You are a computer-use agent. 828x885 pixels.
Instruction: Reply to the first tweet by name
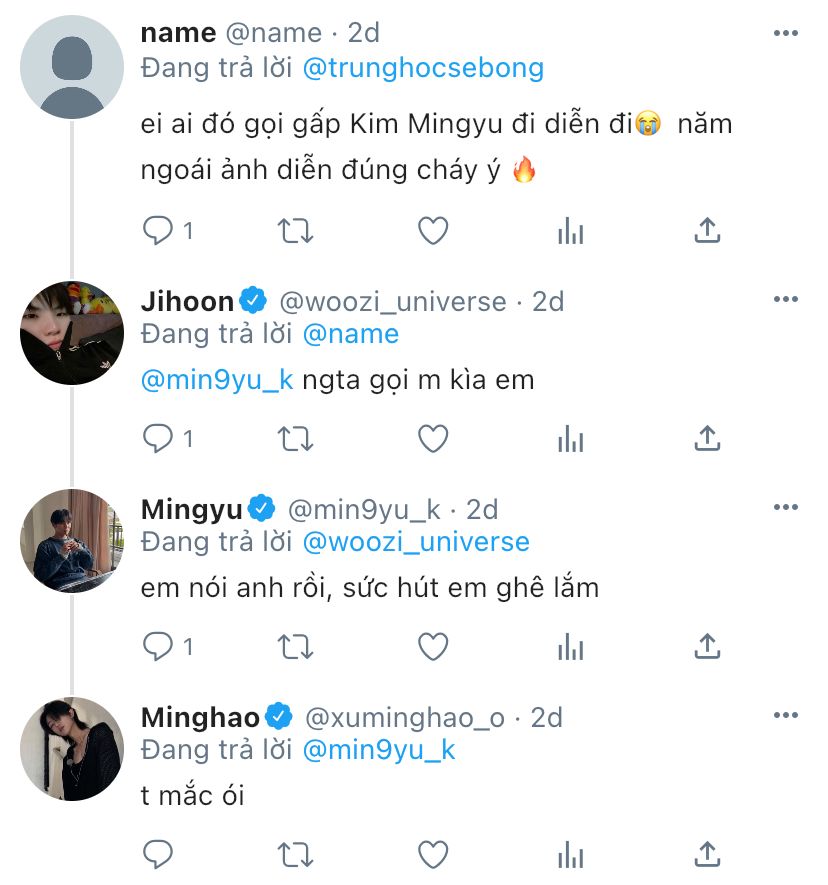click(158, 231)
